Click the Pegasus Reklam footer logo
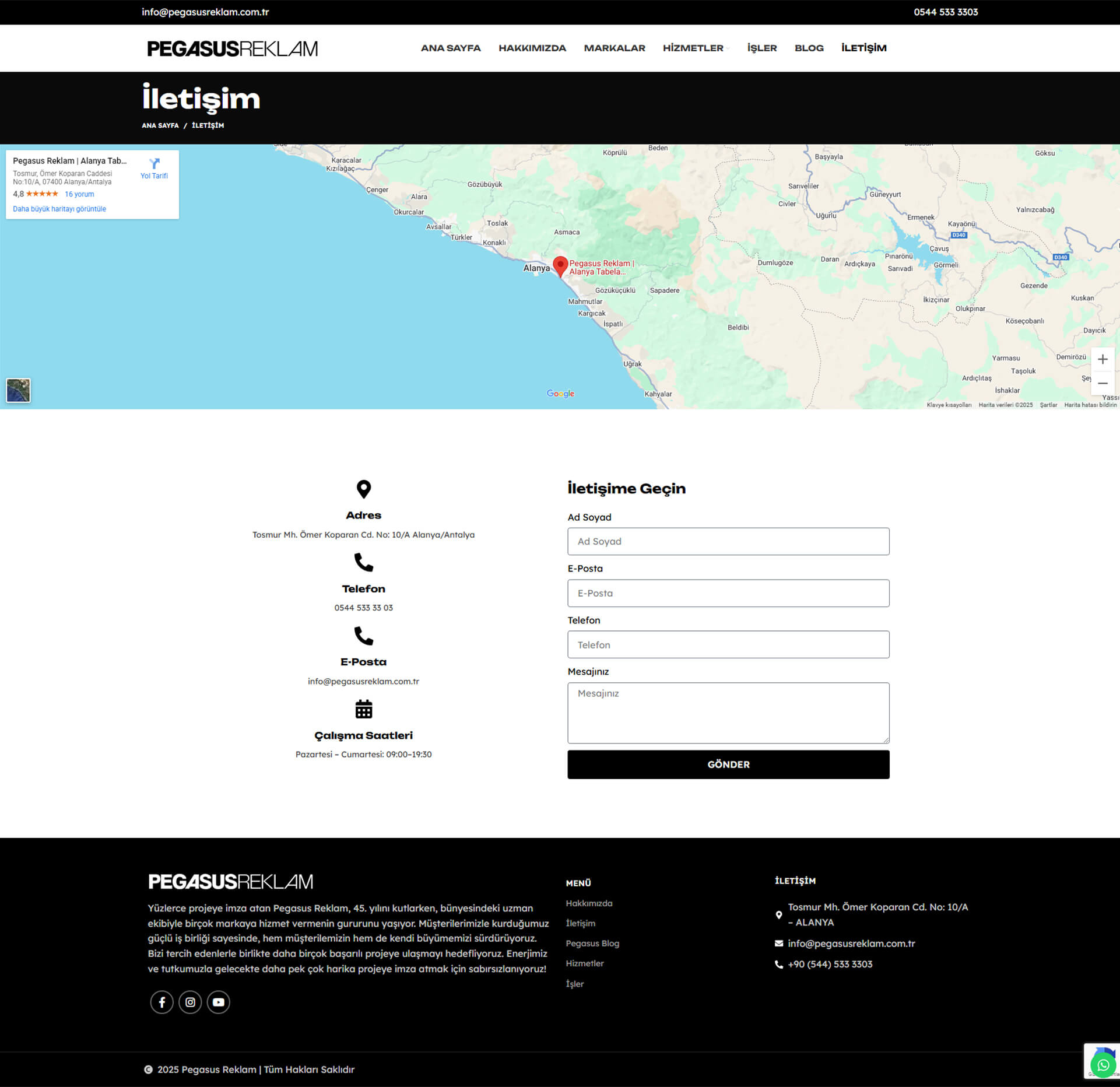 pyautogui.click(x=230, y=881)
